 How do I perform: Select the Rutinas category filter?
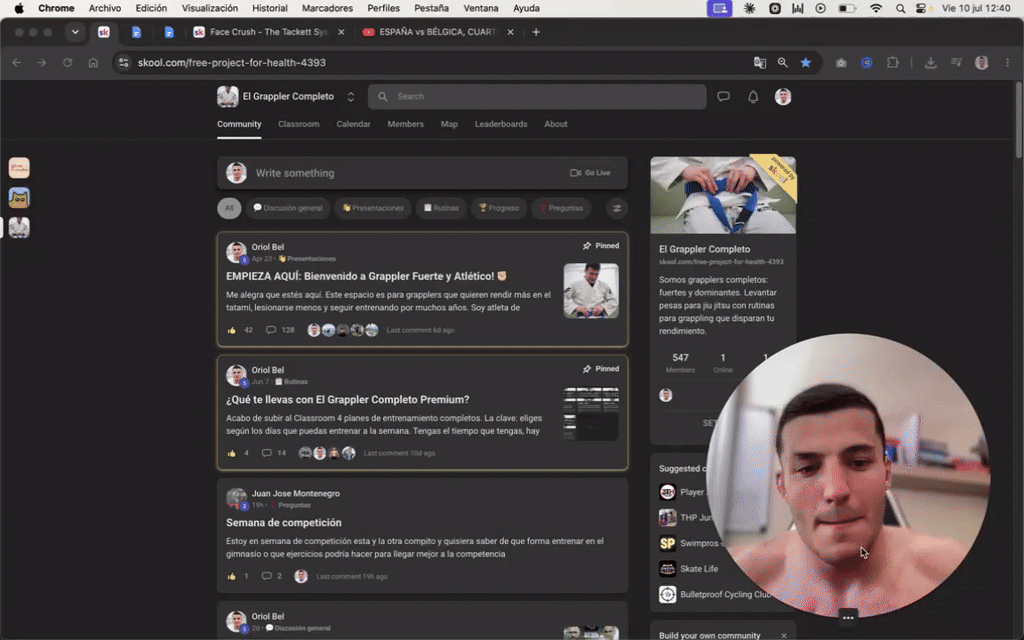441,208
